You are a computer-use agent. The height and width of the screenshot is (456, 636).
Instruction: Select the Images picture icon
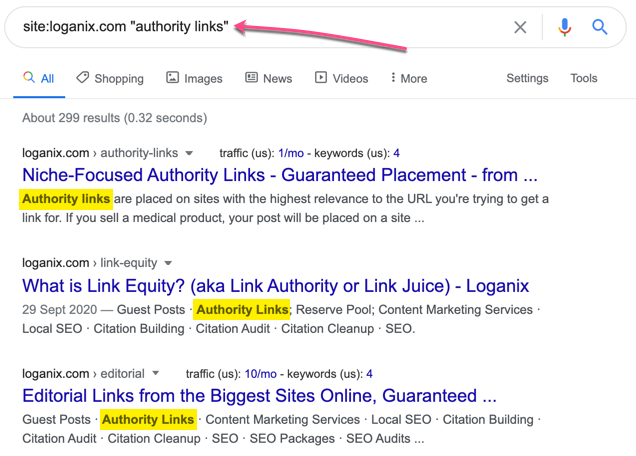(x=172, y=77)
